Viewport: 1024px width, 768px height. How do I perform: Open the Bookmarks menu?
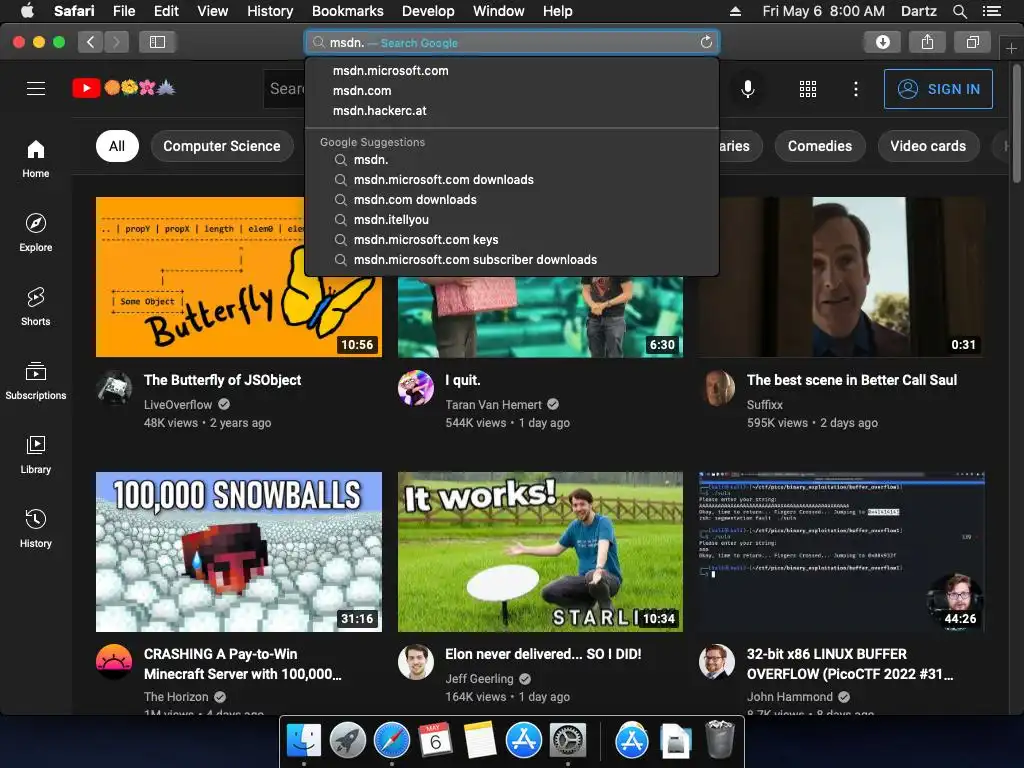click(347, 11)
